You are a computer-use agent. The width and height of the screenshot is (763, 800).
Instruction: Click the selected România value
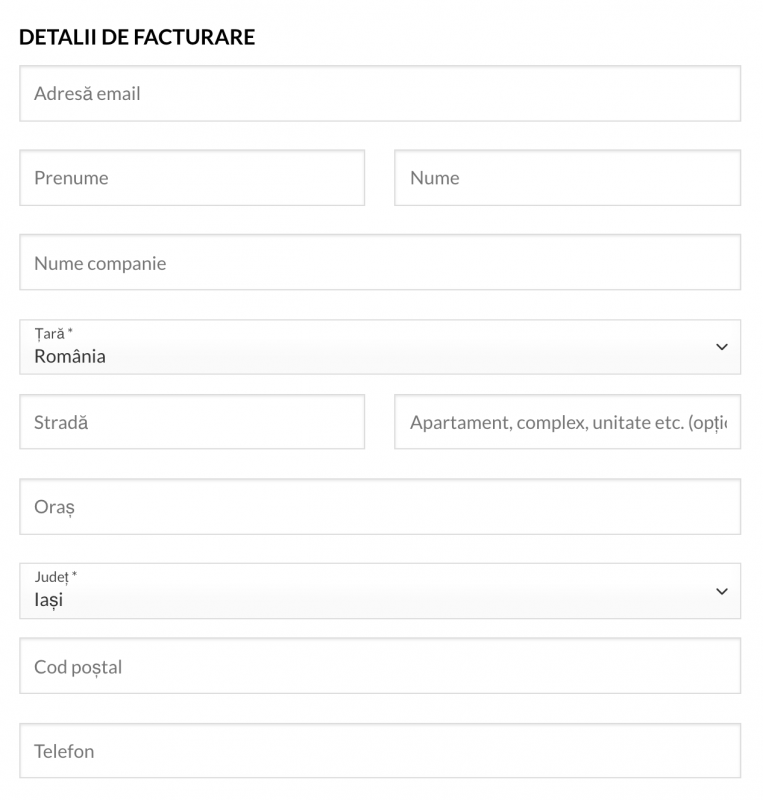tap(70, 357)
